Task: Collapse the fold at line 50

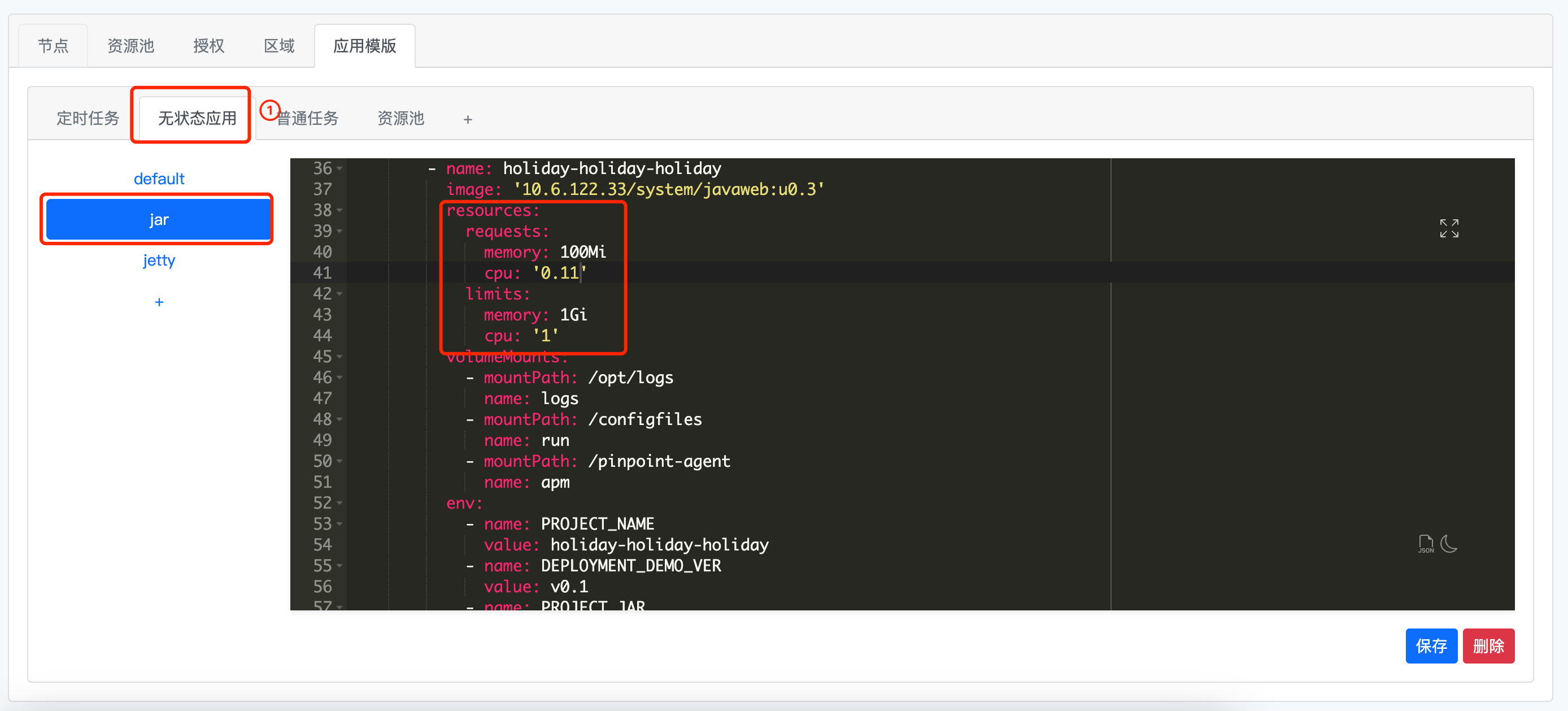Action: point(339,461)
